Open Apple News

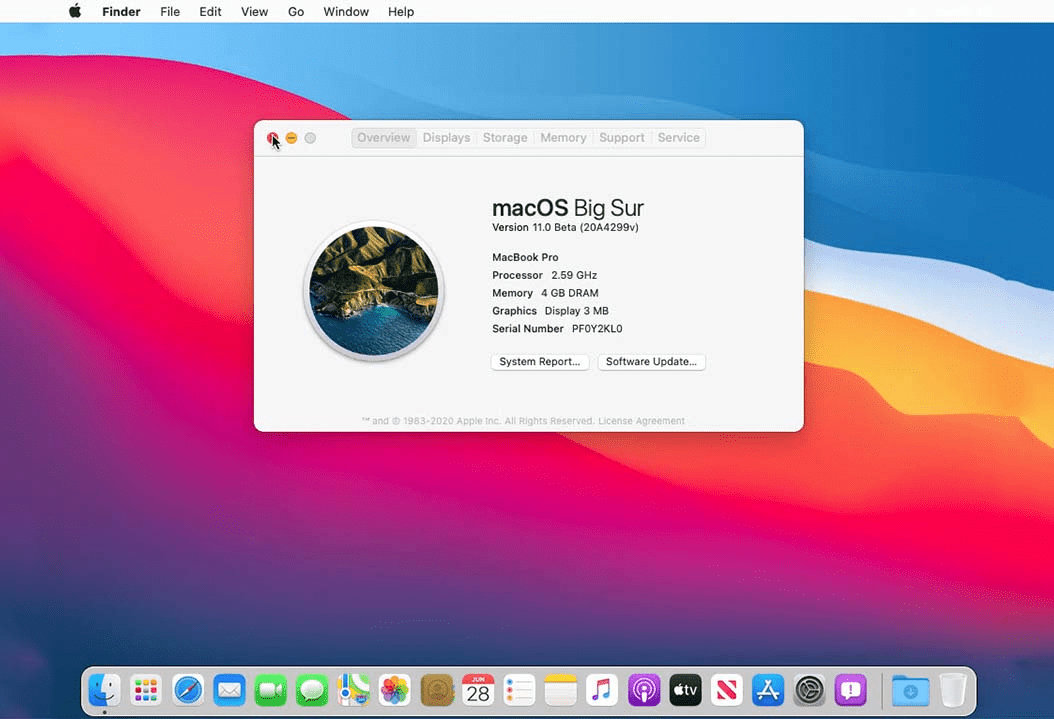coord(726,690)
